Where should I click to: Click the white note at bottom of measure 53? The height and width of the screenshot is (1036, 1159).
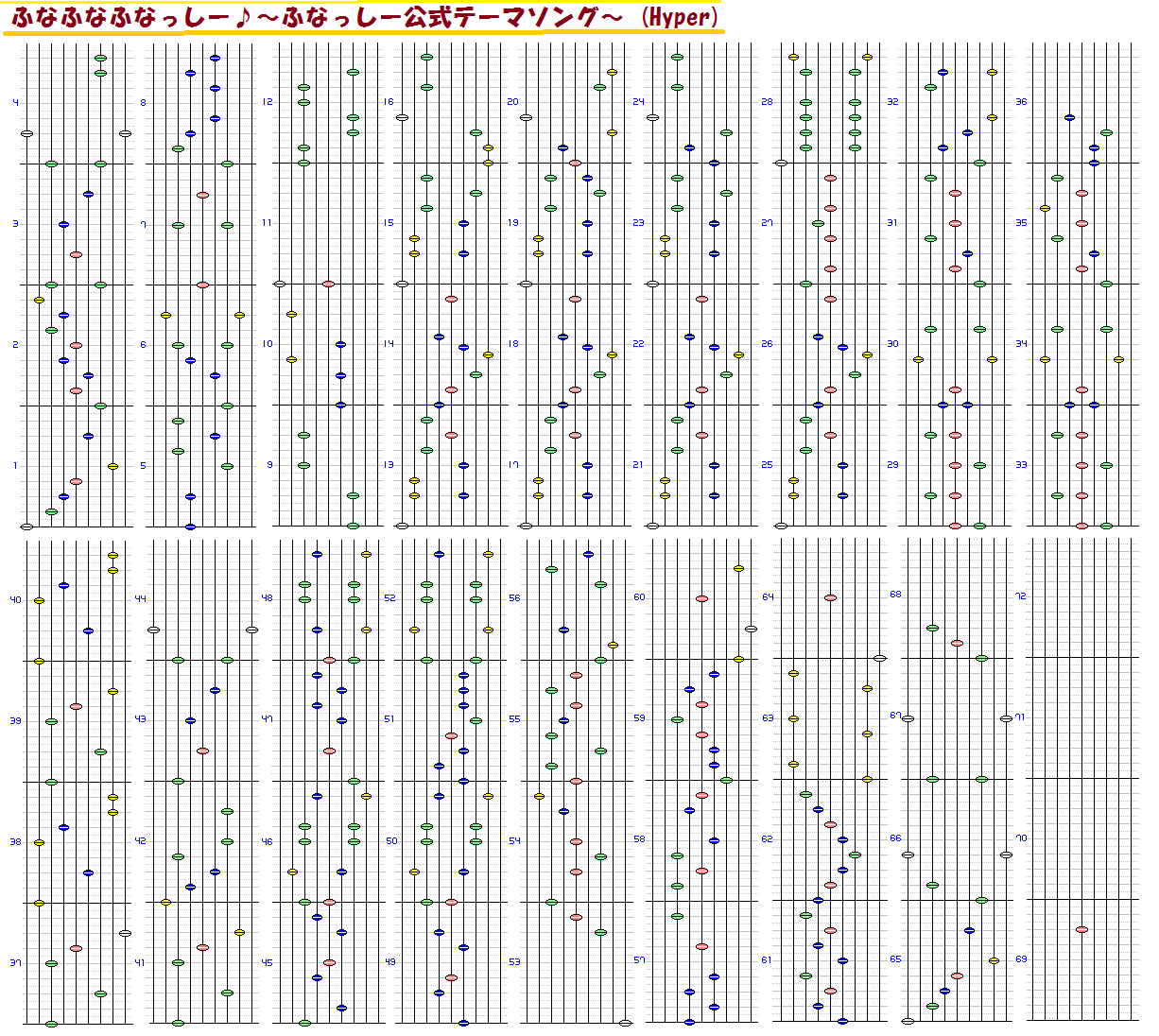pyautogui.click(x=625, y=1023)
